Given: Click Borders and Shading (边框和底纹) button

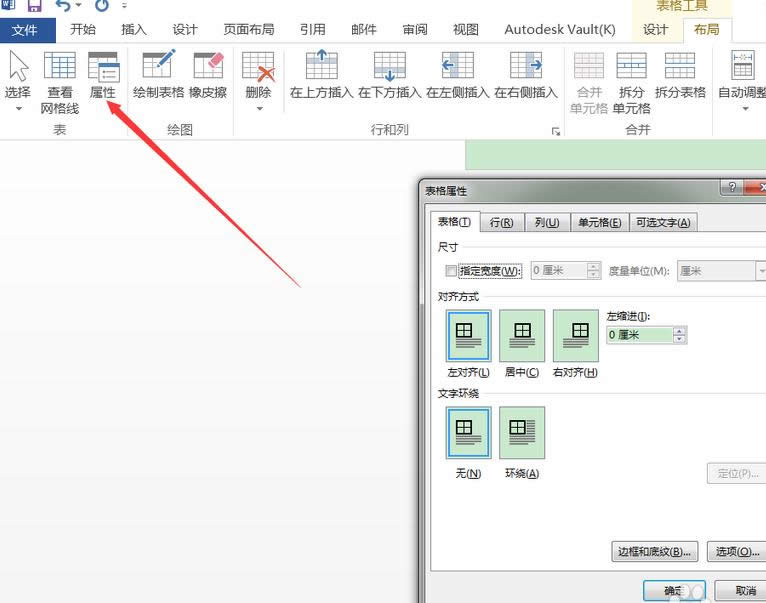Looking at the screenshot, I should pyautogui.click(x=655, y=552).
